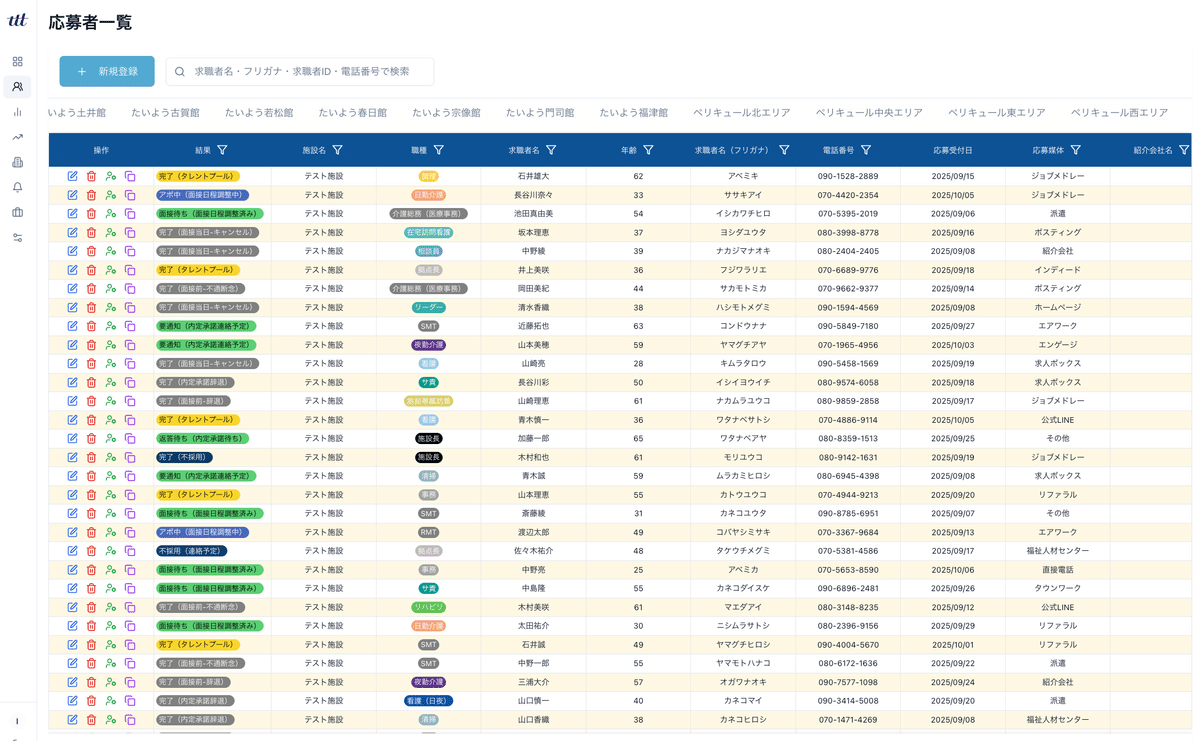Switch to the ベリキュール中央エリア tab
This screenshot has height=741, width=1200.
[869, 113]
